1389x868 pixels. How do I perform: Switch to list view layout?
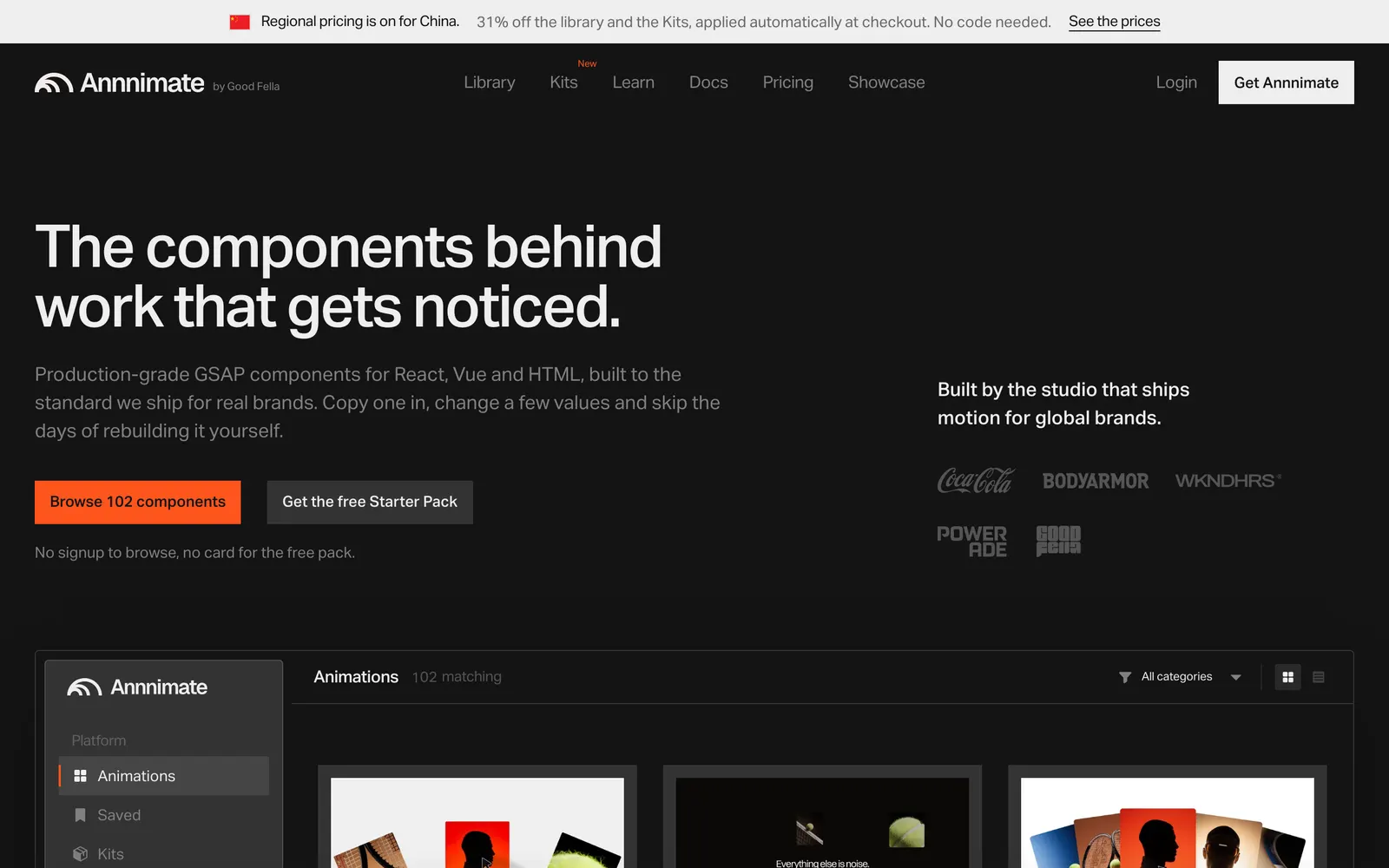[x=1319, y=677]
